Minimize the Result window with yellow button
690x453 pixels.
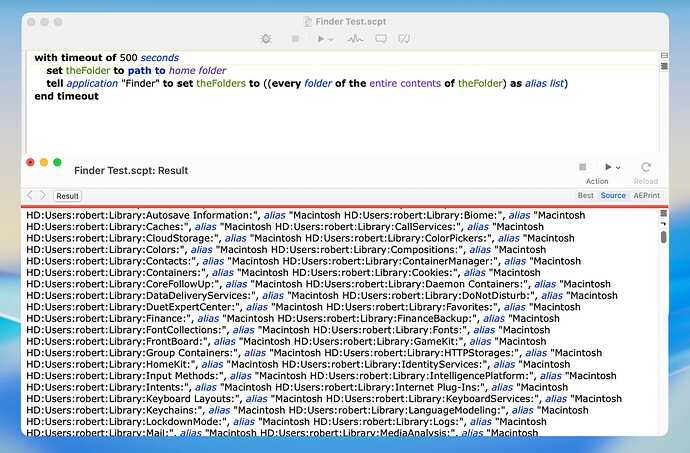tap(44, 162)
